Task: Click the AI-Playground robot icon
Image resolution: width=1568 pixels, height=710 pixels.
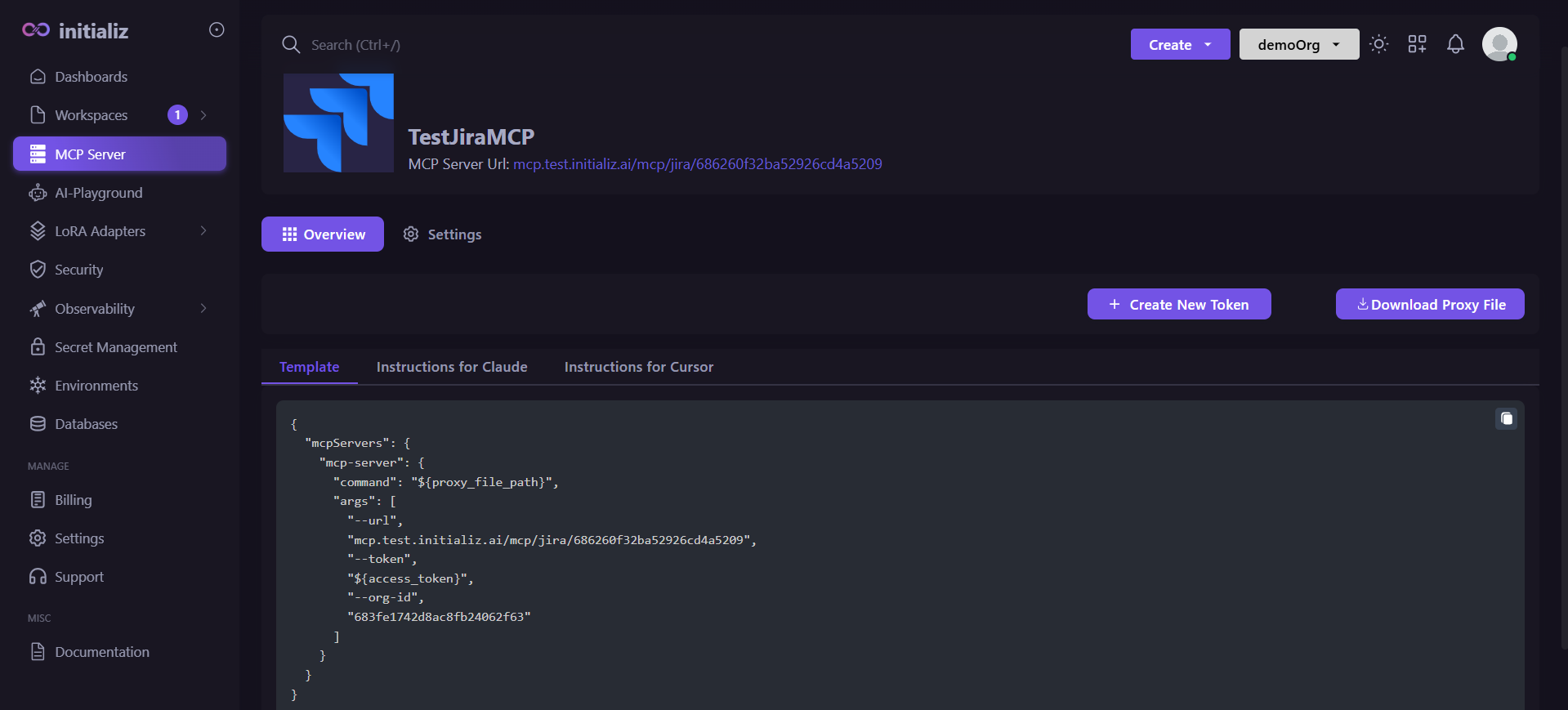Action: [38, 193]
